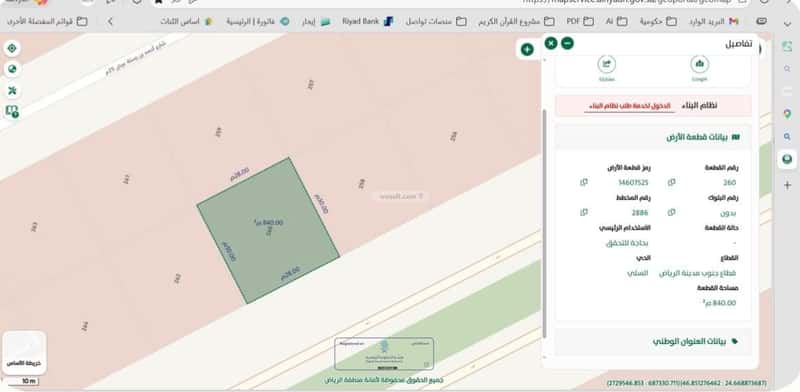Switch basemap using the thumbnail
The image size is (800, 392).
(x=24, y=353)
